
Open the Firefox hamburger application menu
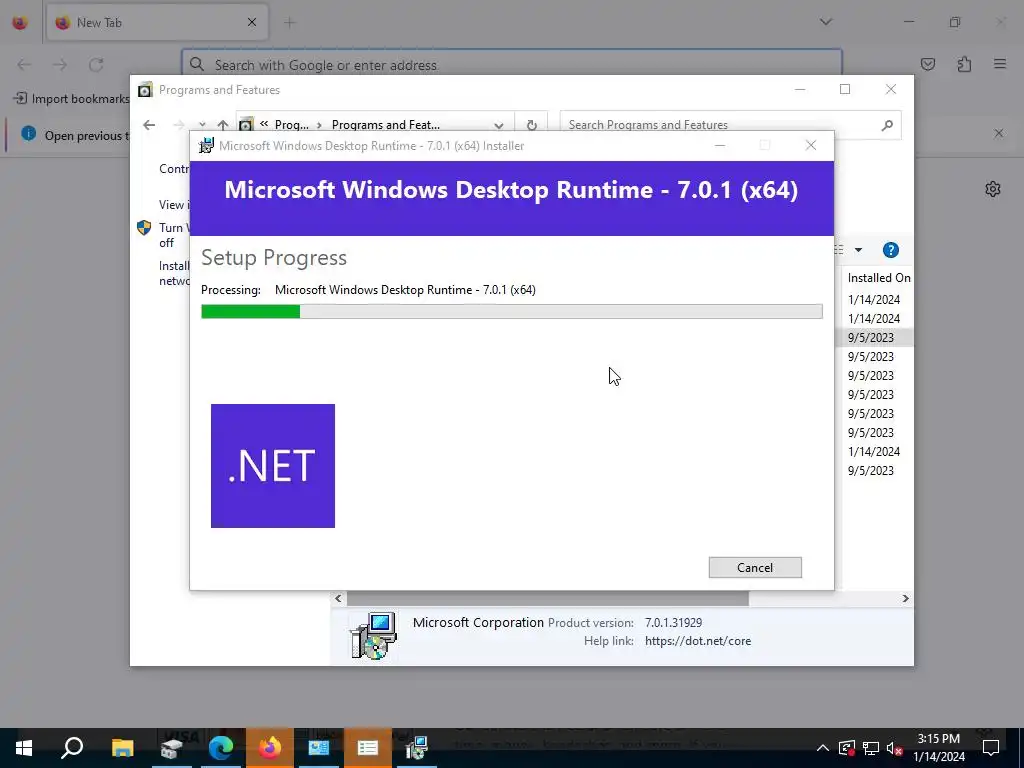click(x=1000, y=64)
